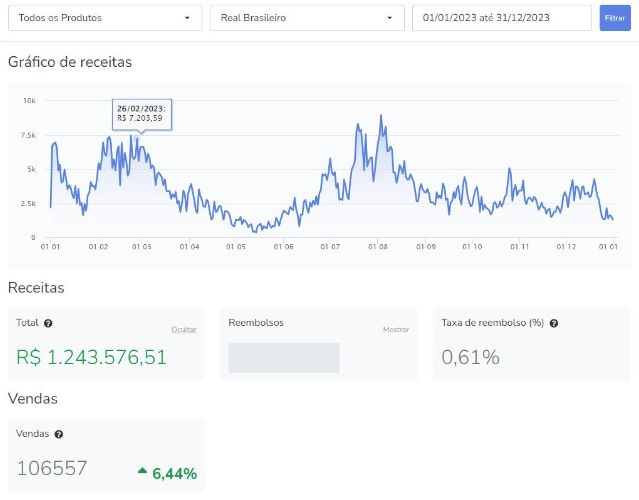The width and height of the screenshot is (639, 500).
Task: Click the 6,44% growth percentage
Action: (x=174, y=473)
